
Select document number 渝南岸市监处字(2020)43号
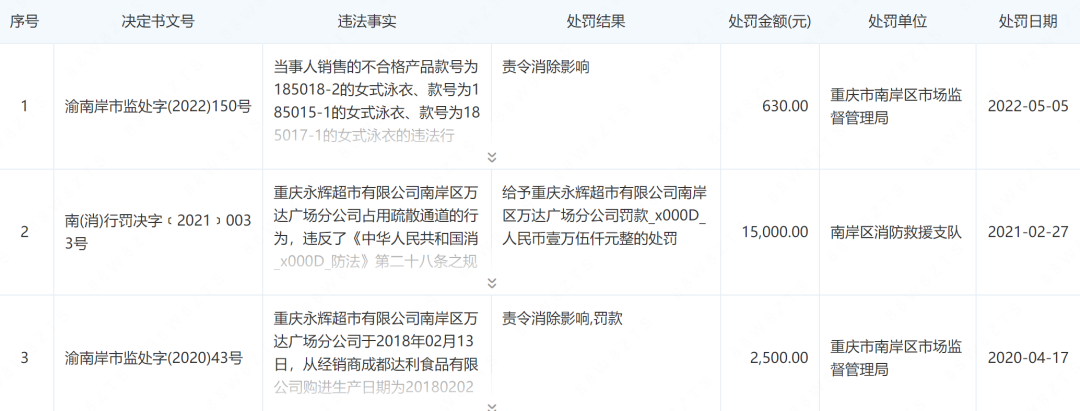tap(154, 358)
